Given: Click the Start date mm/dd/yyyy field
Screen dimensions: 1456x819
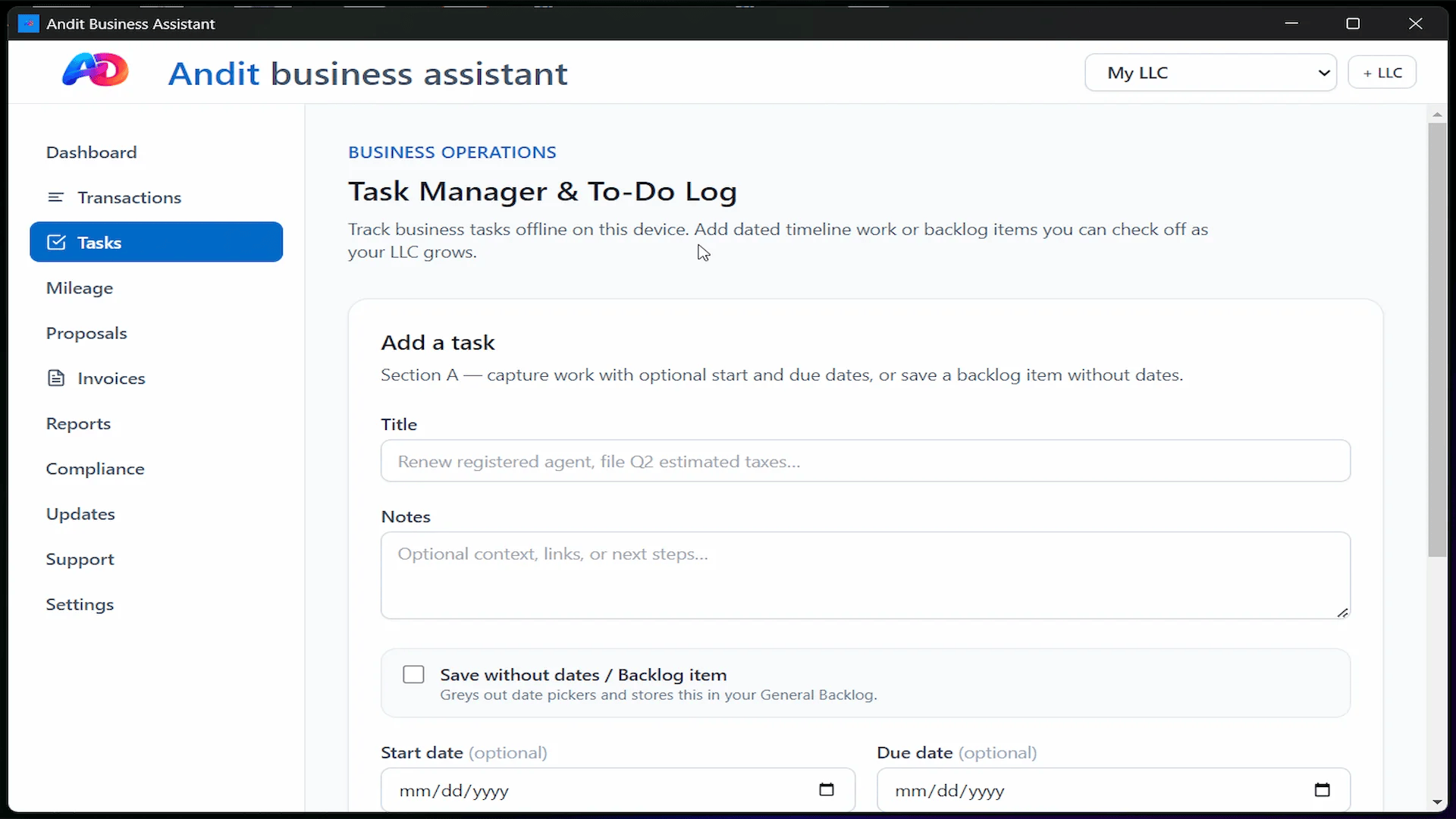Looking at the screenshot, I should point(618,790).
